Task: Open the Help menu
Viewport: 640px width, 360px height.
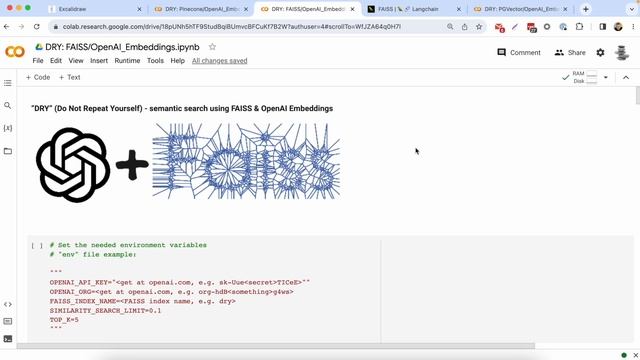Action: 178,60
